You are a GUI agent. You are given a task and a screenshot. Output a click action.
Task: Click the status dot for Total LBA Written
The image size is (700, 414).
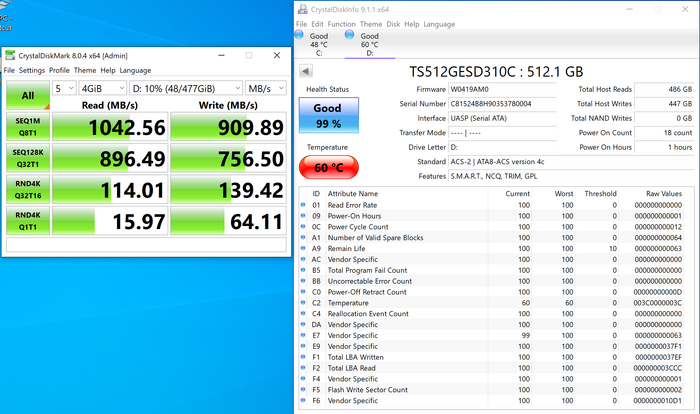click(303, 357)
